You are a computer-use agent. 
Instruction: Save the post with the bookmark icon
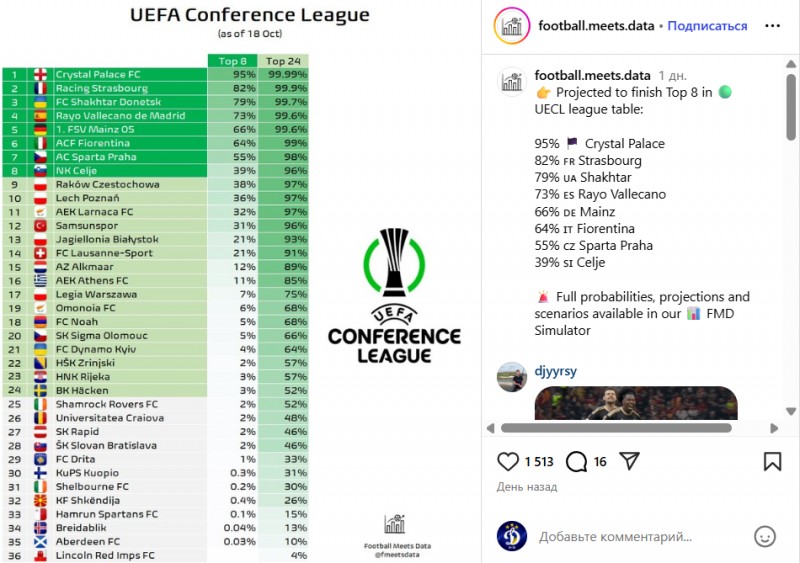point(772,461)
